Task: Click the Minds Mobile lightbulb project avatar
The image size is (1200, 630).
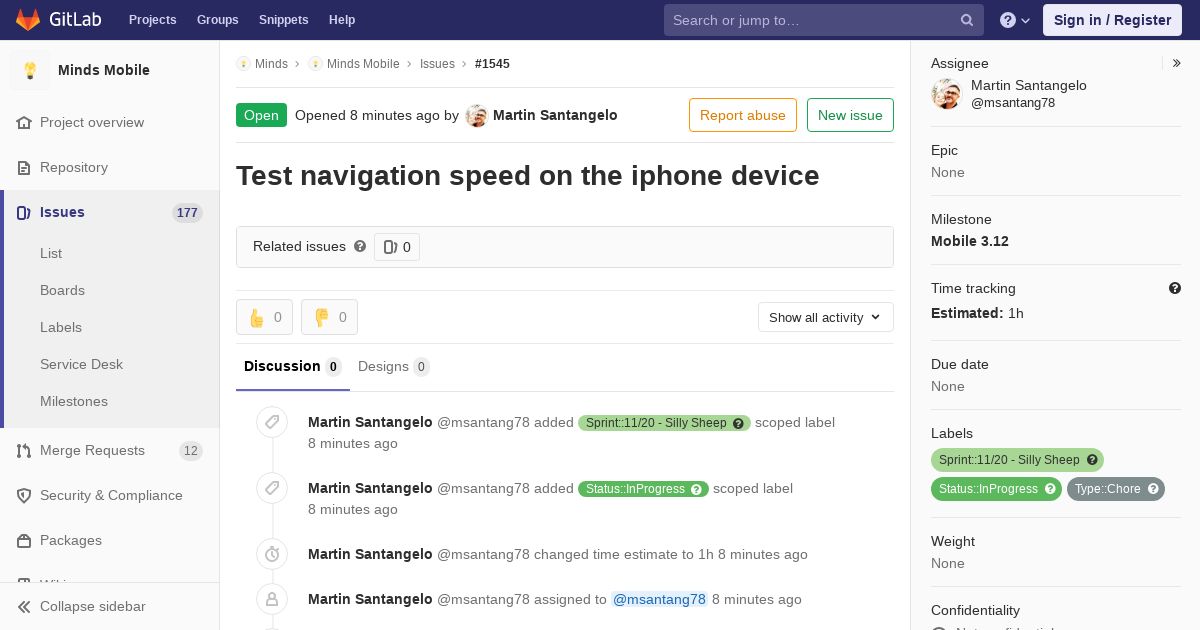Action: pyautogui.click(x=30, y=70)
